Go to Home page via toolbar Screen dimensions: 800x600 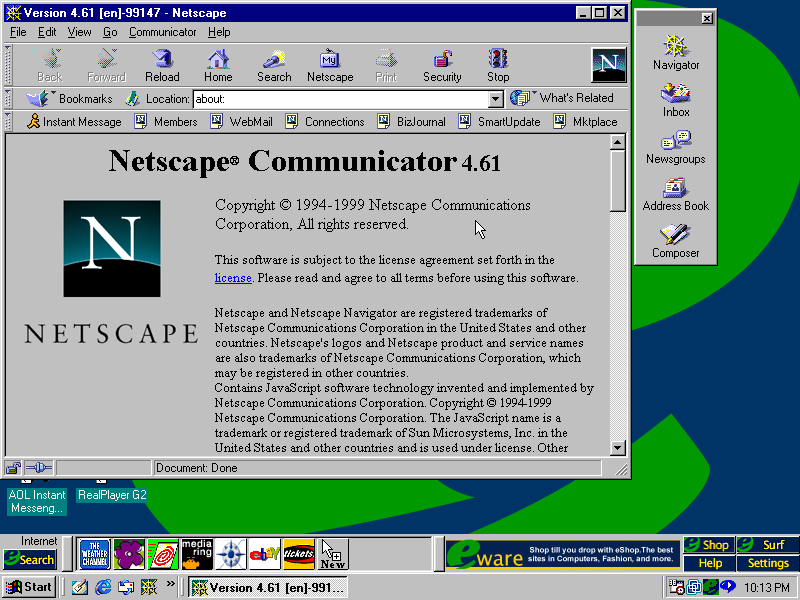point(218,66)
